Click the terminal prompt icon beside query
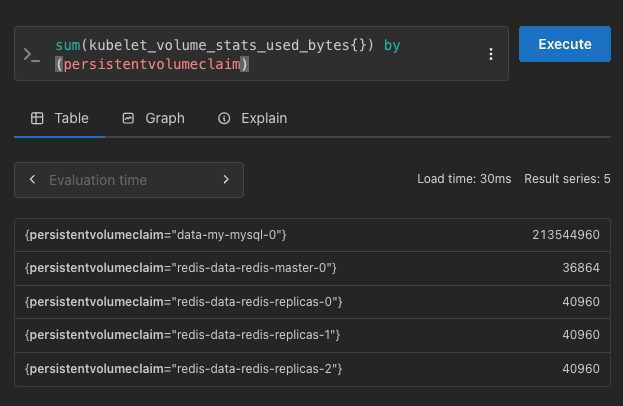Screen dimensions: 623x406 point(31,55)
